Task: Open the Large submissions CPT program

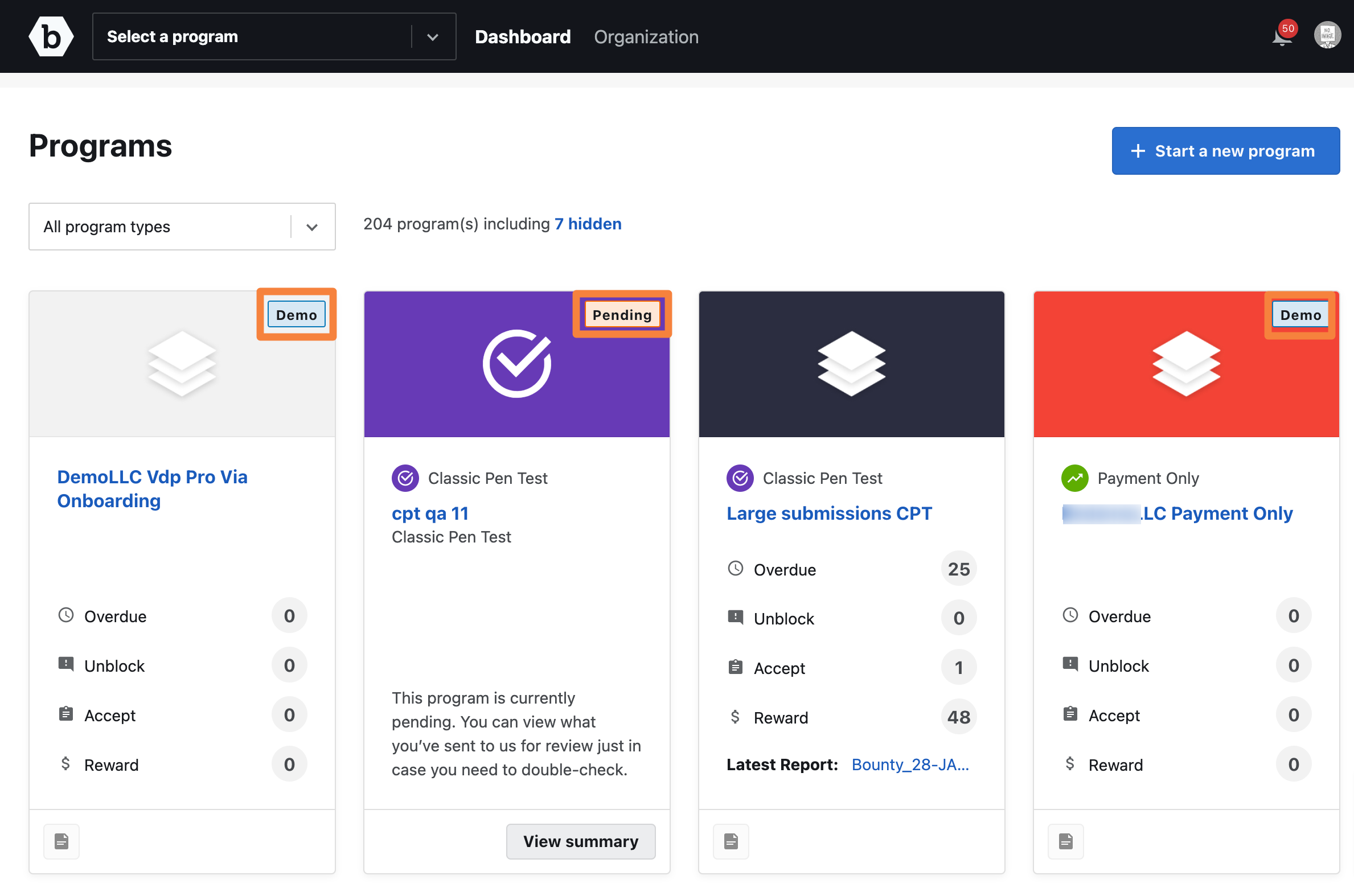Action: tap(829, 513)
